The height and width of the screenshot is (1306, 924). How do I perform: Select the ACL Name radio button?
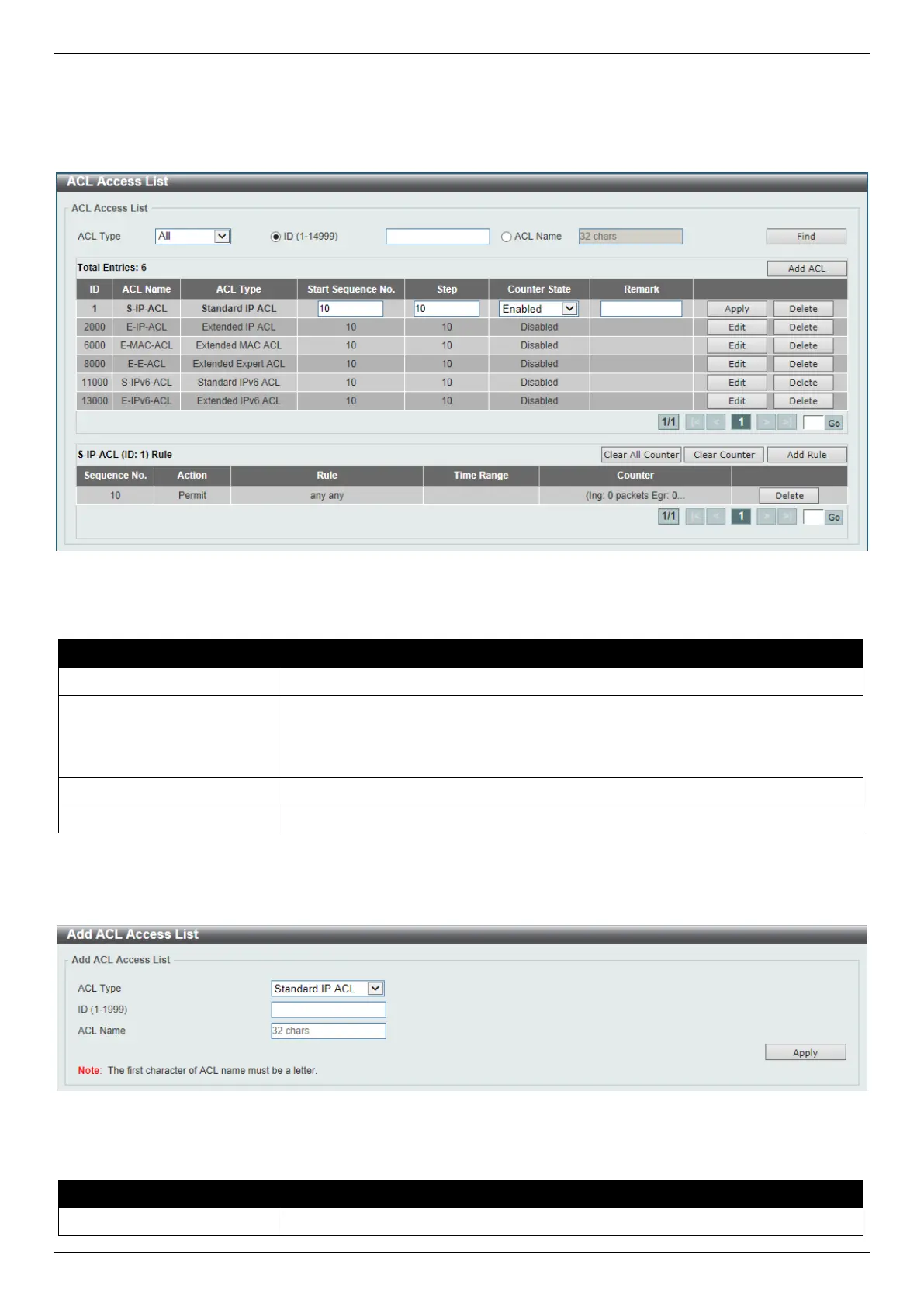[x=507, y=237]
